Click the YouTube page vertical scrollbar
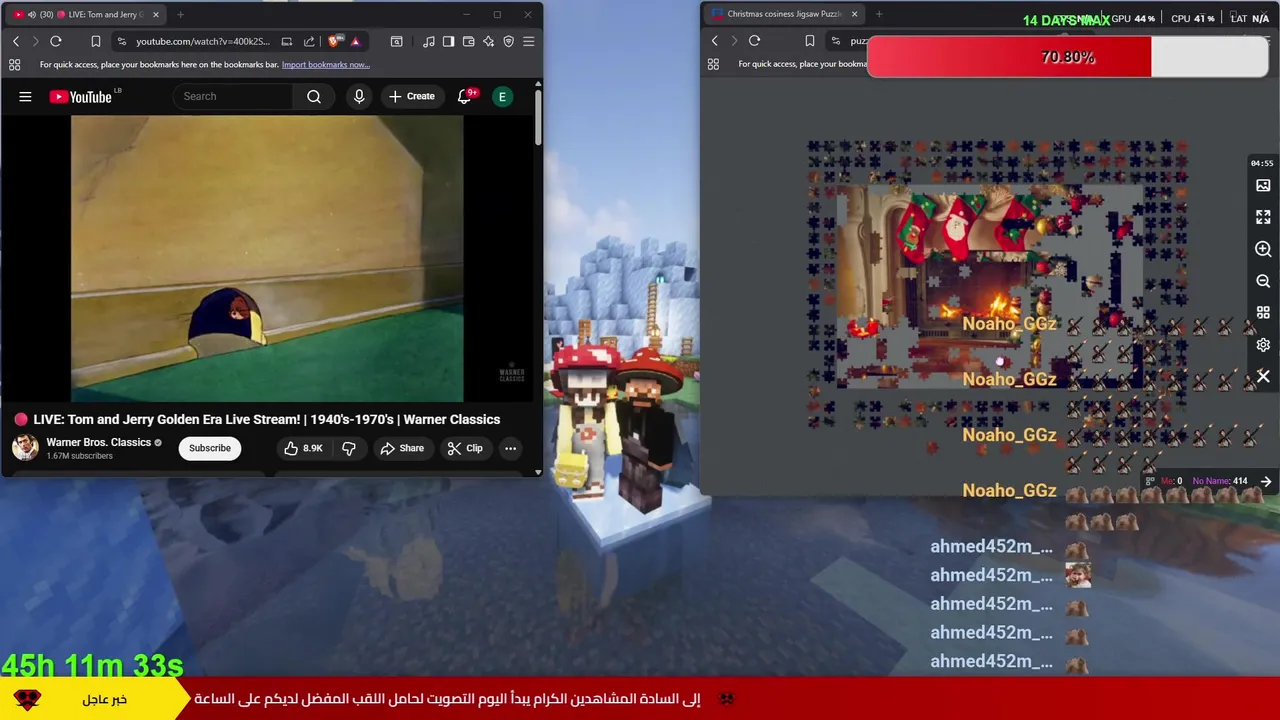 tap(538, 120)
